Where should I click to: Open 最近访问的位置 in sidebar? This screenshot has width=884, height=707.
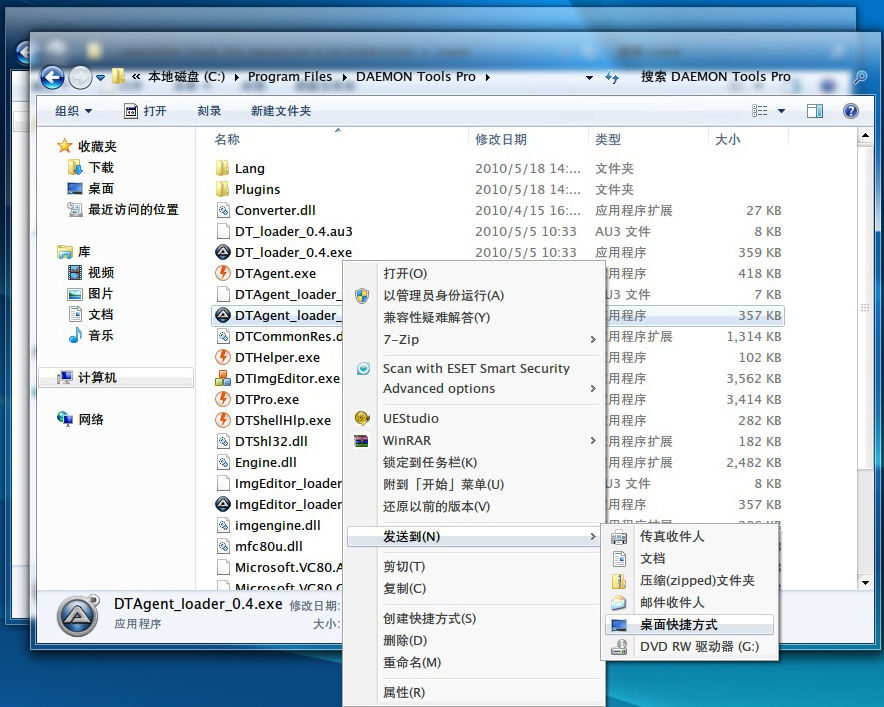[x=123, y=210]
